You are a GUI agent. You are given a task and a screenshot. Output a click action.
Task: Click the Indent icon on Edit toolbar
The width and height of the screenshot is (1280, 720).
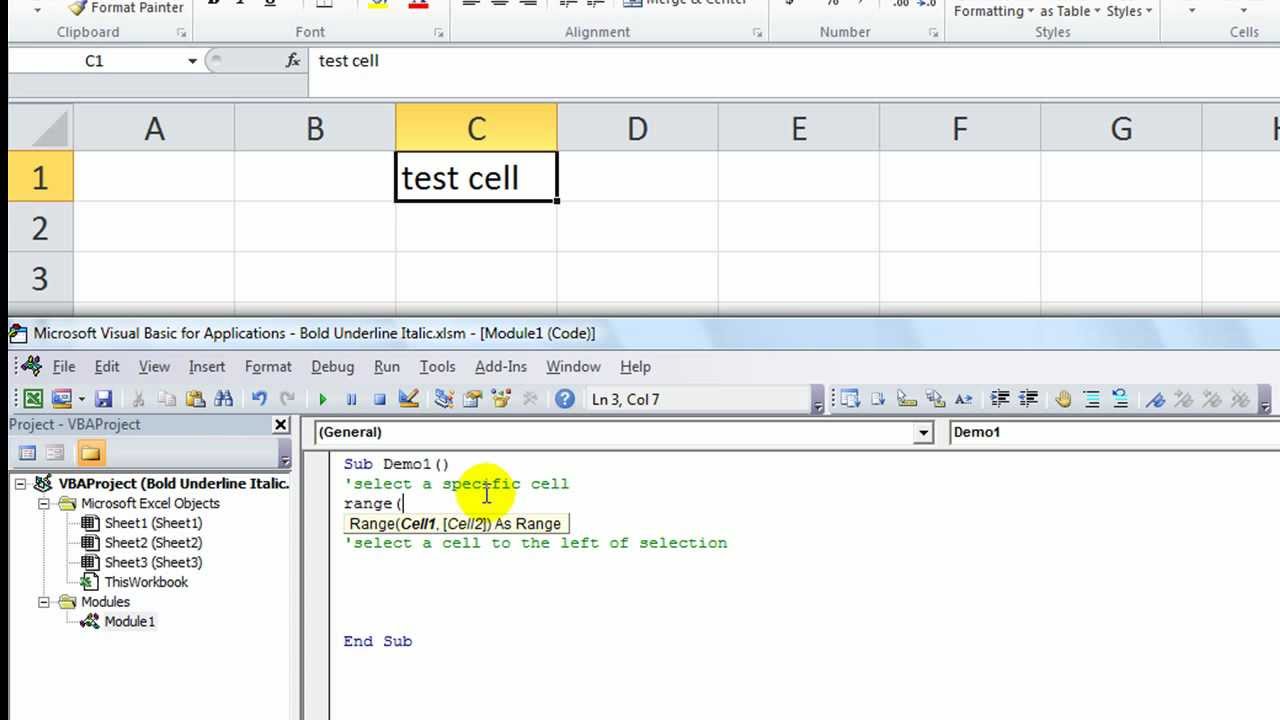click(x=999, y=399)
